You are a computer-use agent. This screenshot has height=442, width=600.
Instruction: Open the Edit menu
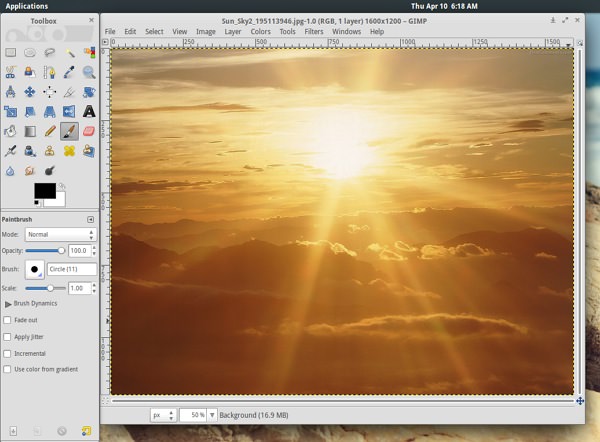130,32
